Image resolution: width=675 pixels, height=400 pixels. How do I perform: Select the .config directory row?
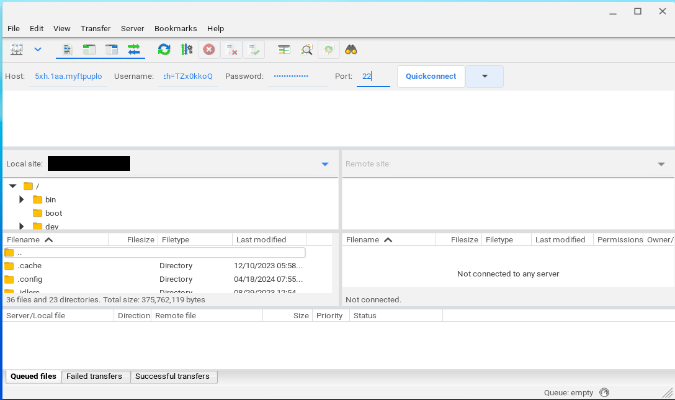coord(154,279)
